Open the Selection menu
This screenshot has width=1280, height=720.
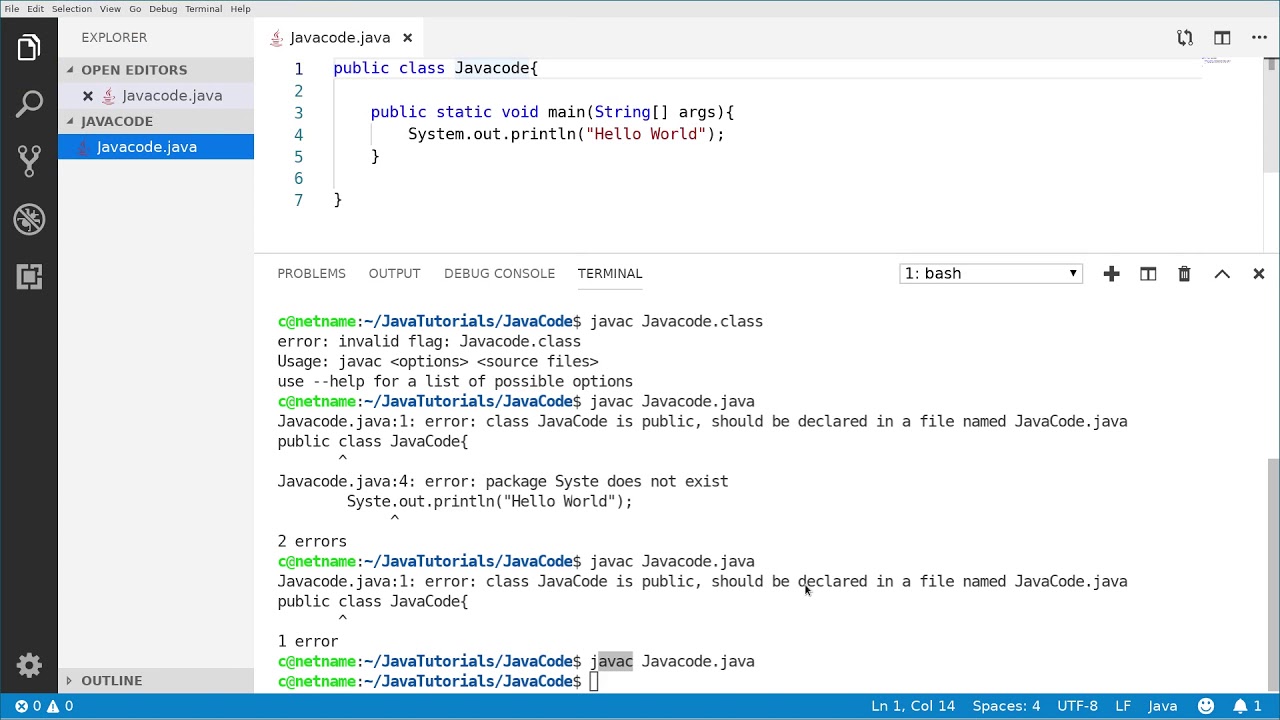coord(72,9)
